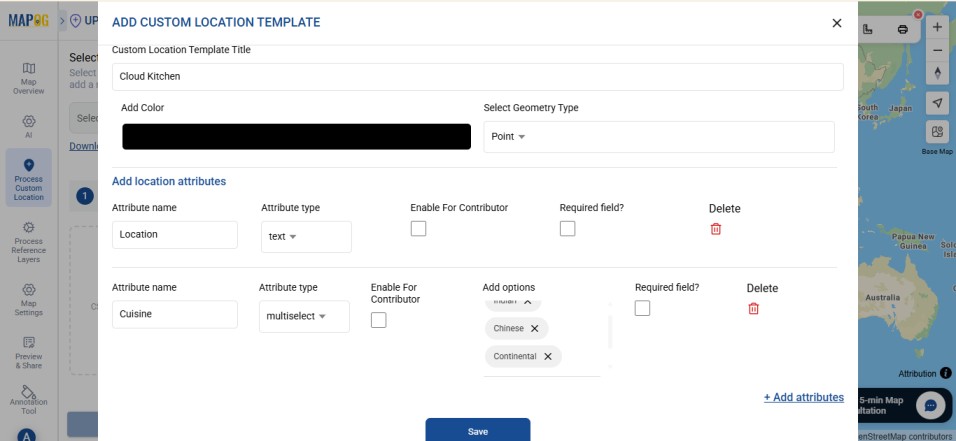Zoom out on the map
Image resolution: width=956 pixels, height=441 pixels.
pos(938,51)
